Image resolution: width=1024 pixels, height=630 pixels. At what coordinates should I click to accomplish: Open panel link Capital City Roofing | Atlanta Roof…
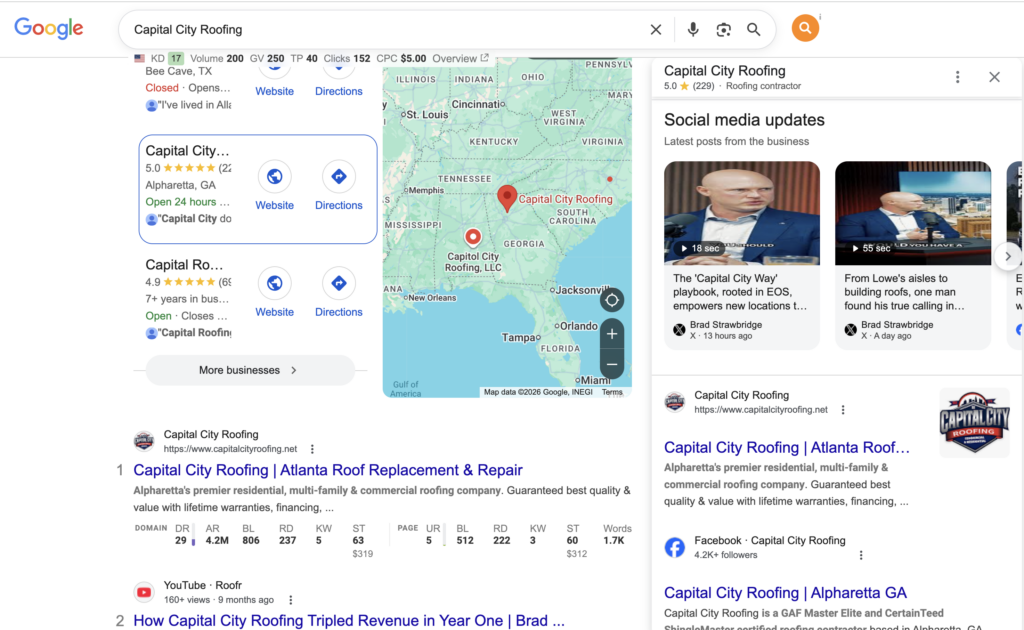pos(787,447)
